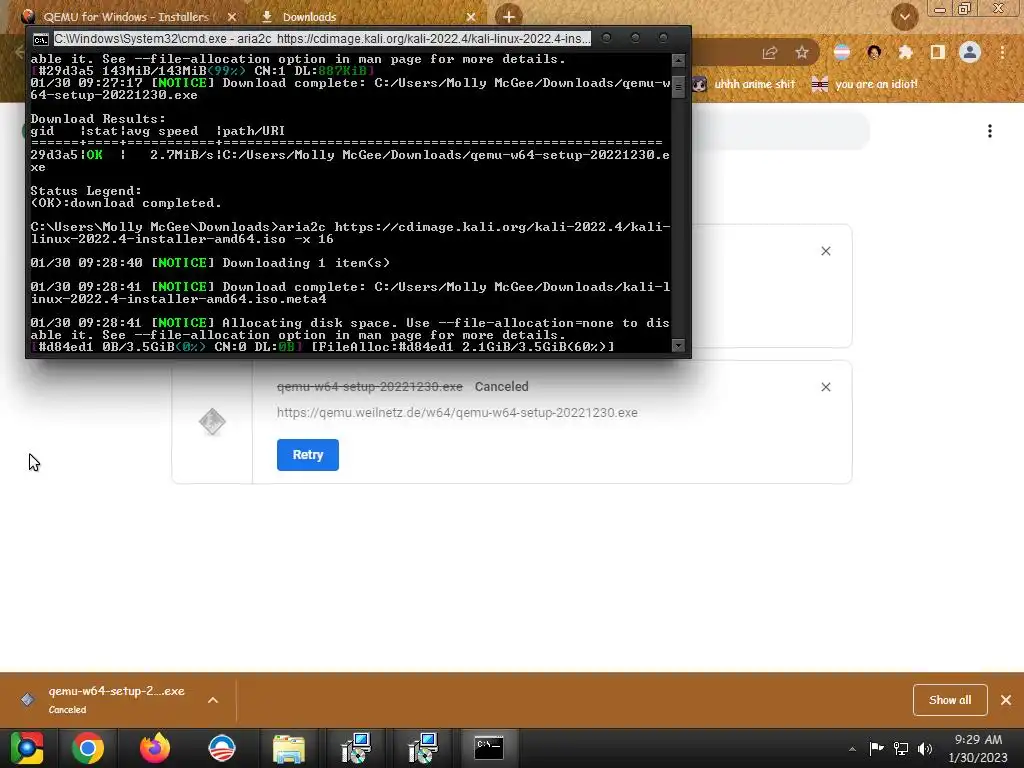Open File Explorer from the taskbar
This screenshot has height=768, width=1024.
(289, 748)
